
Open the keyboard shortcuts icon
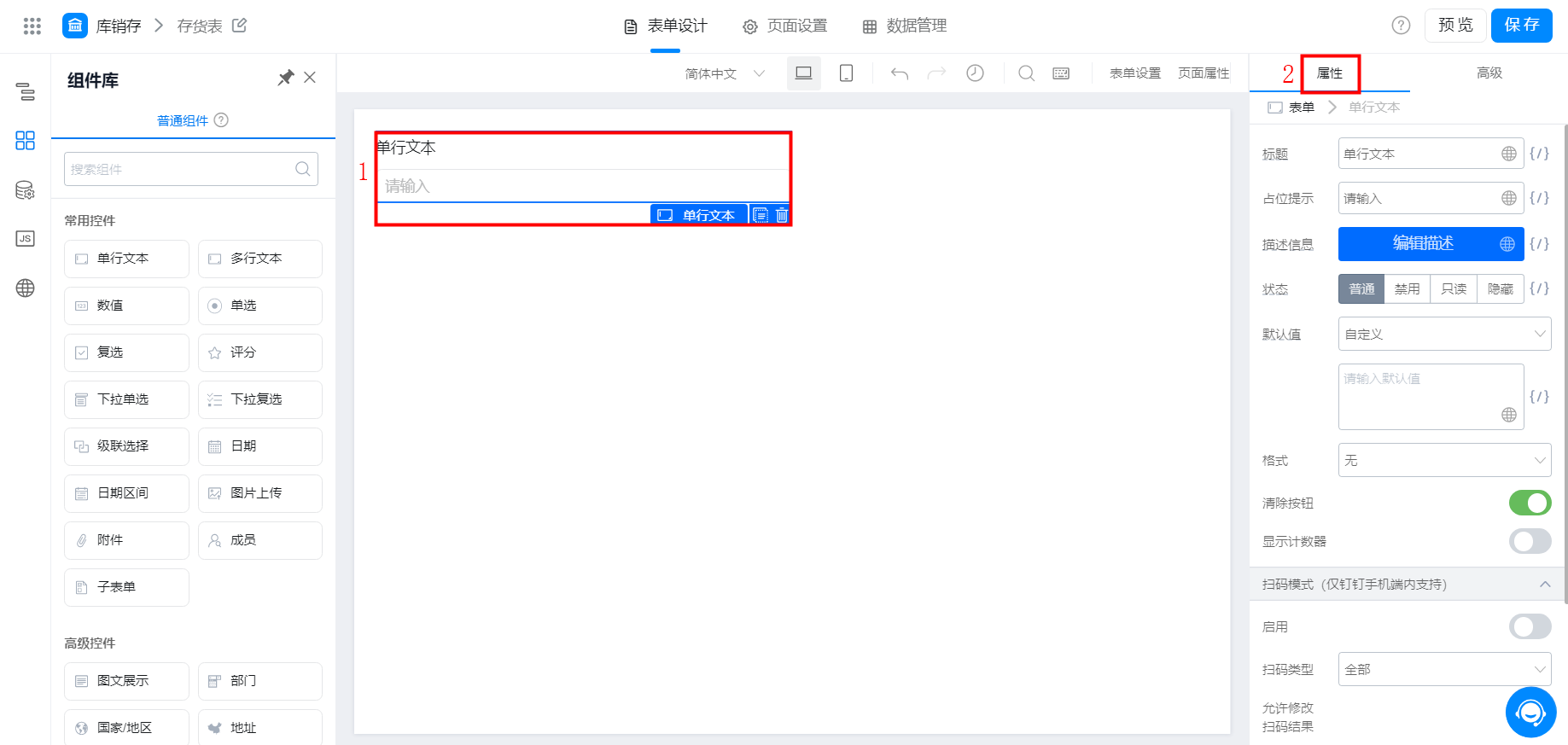(1061, 73)
